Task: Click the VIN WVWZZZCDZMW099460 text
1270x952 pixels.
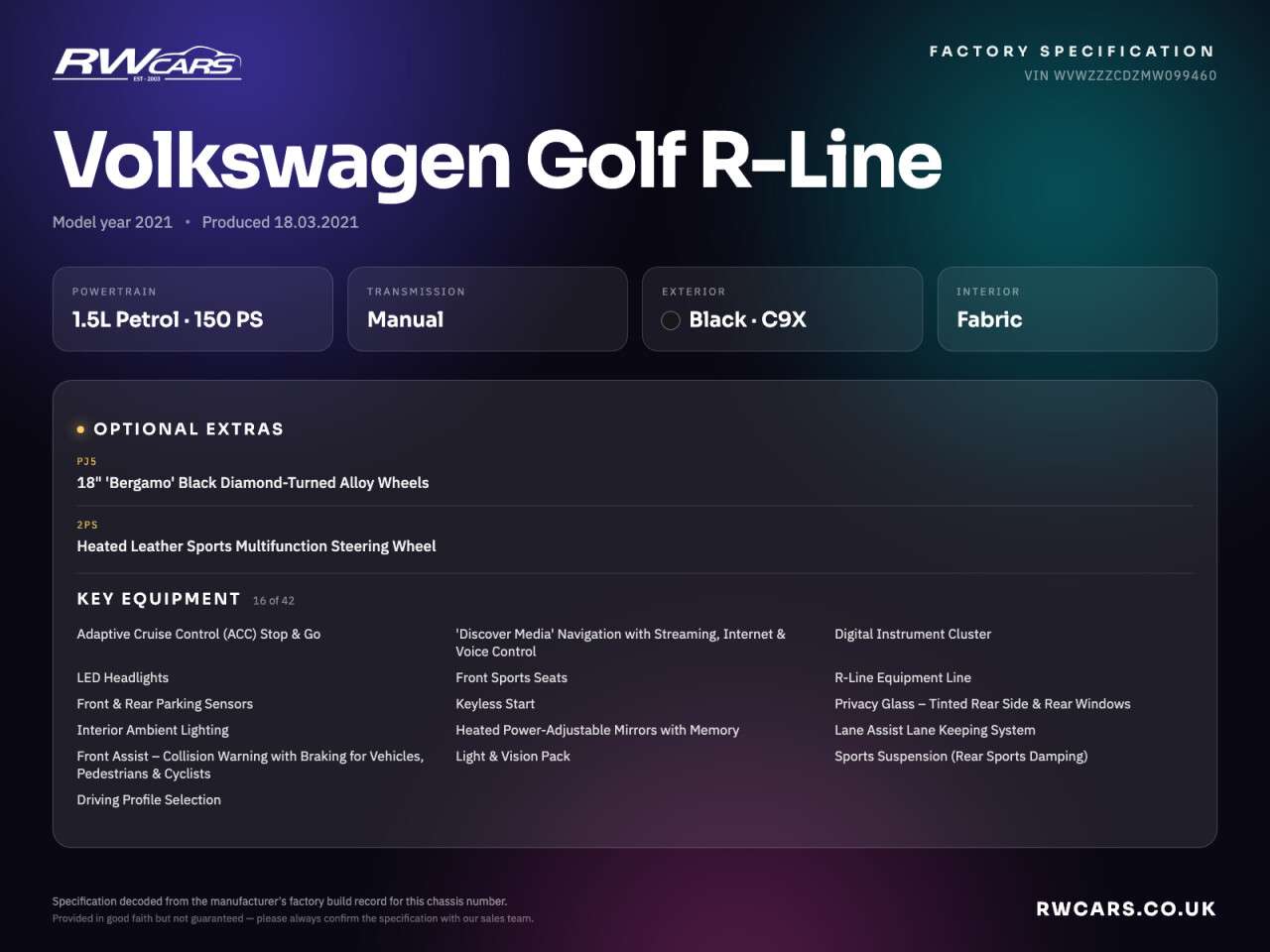Action: point(1120,75)
